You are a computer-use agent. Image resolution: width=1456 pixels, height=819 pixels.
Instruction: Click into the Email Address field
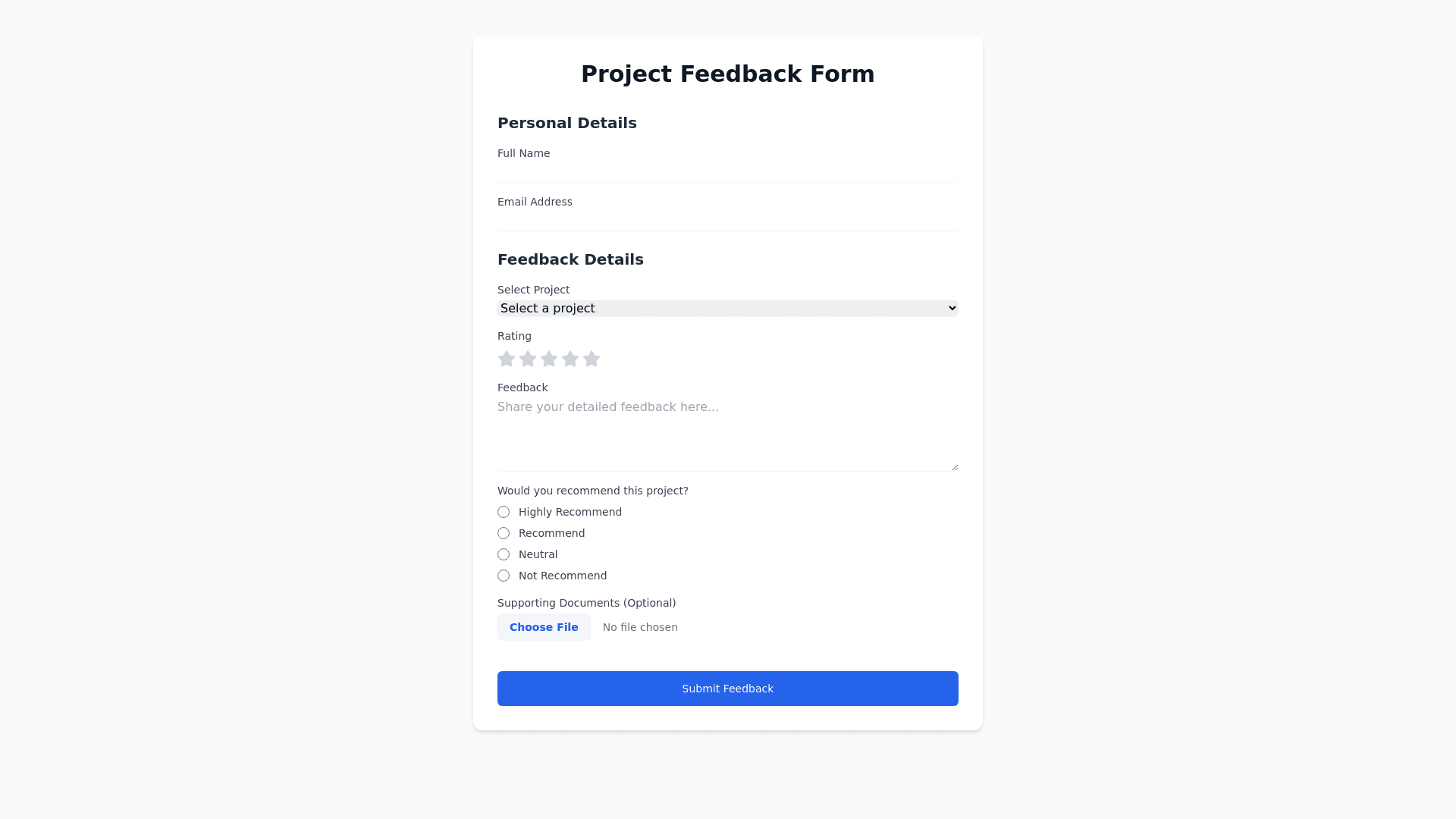(727, 221)
